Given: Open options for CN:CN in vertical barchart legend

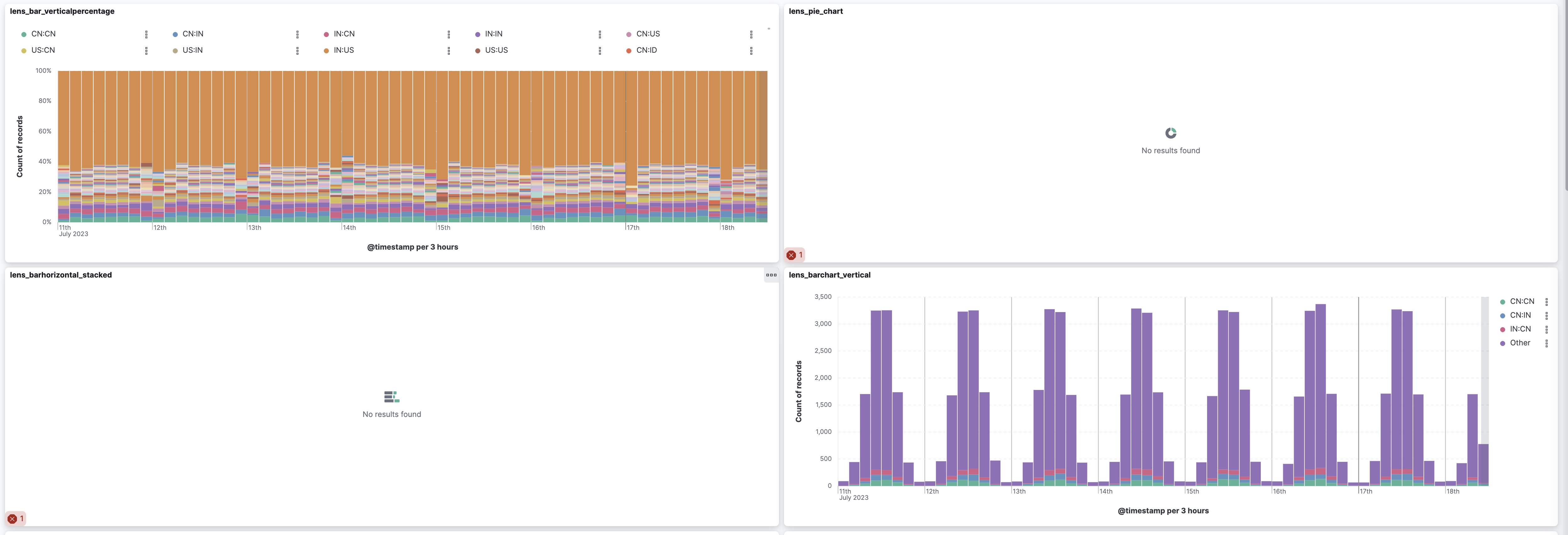Looking at the screenshot, I should [1546, 302].
